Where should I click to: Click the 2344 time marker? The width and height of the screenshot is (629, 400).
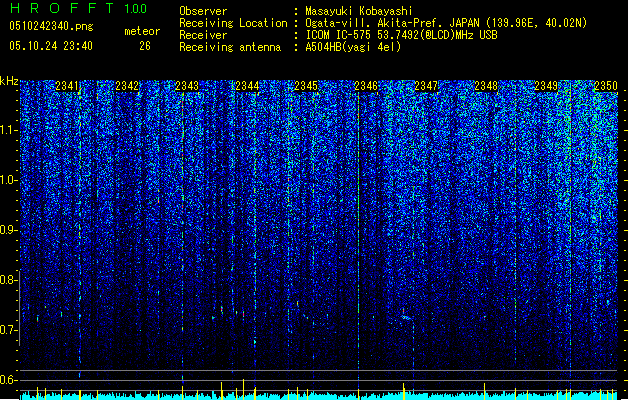(x=247, y=86)
